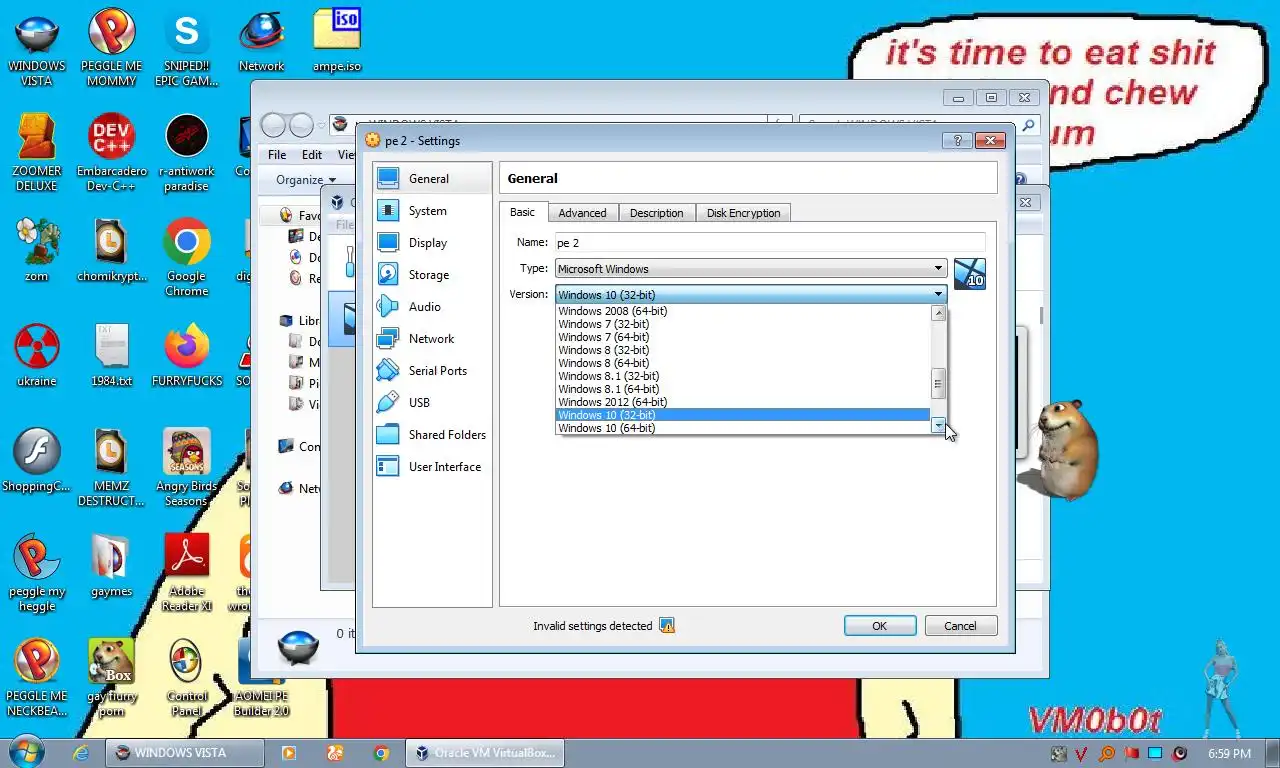Open the ampe.iso file on the desktop
1280x768 pixels.
[x=337, y=42]
